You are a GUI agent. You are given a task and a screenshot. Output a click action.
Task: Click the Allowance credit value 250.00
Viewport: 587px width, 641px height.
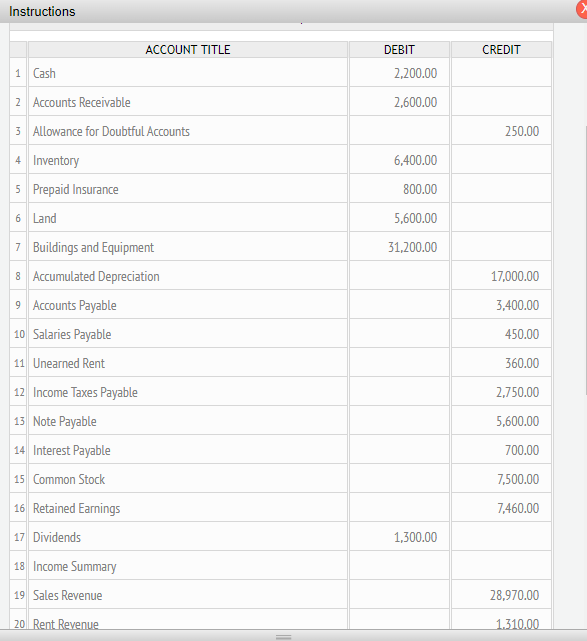[x=522, y=131]
